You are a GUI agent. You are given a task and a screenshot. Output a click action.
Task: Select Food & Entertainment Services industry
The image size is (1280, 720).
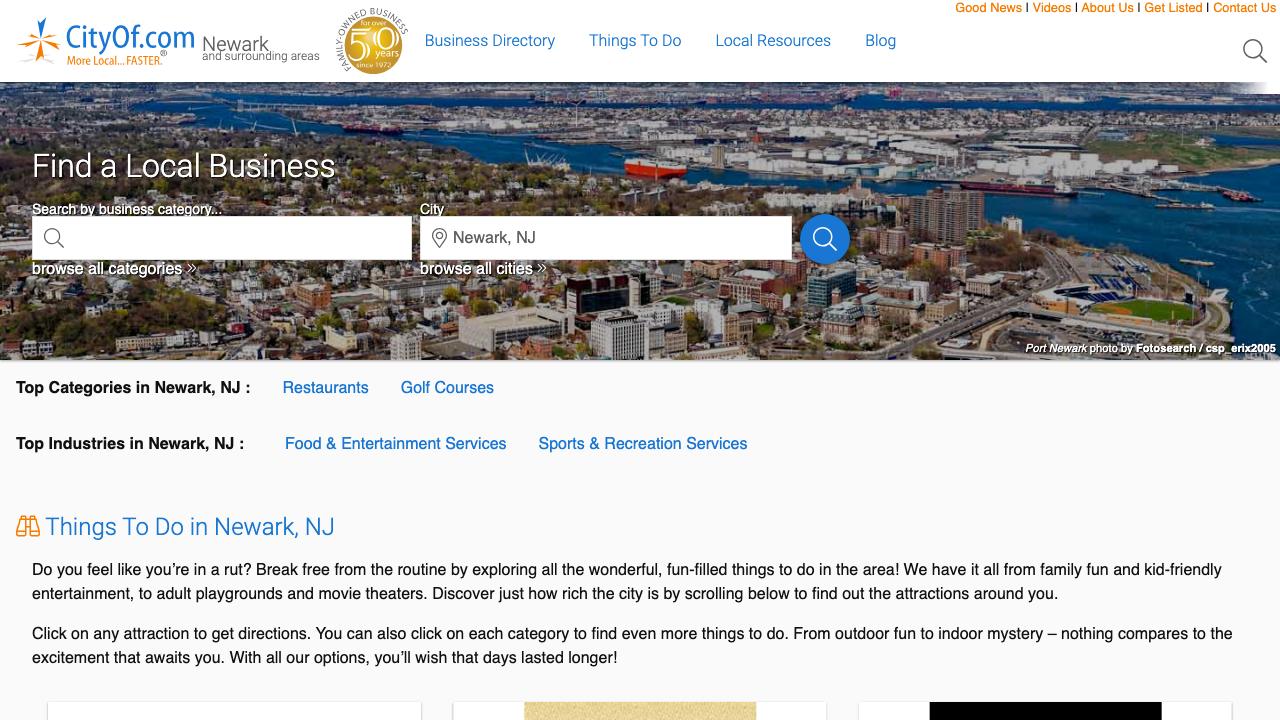tap(395, 444)
